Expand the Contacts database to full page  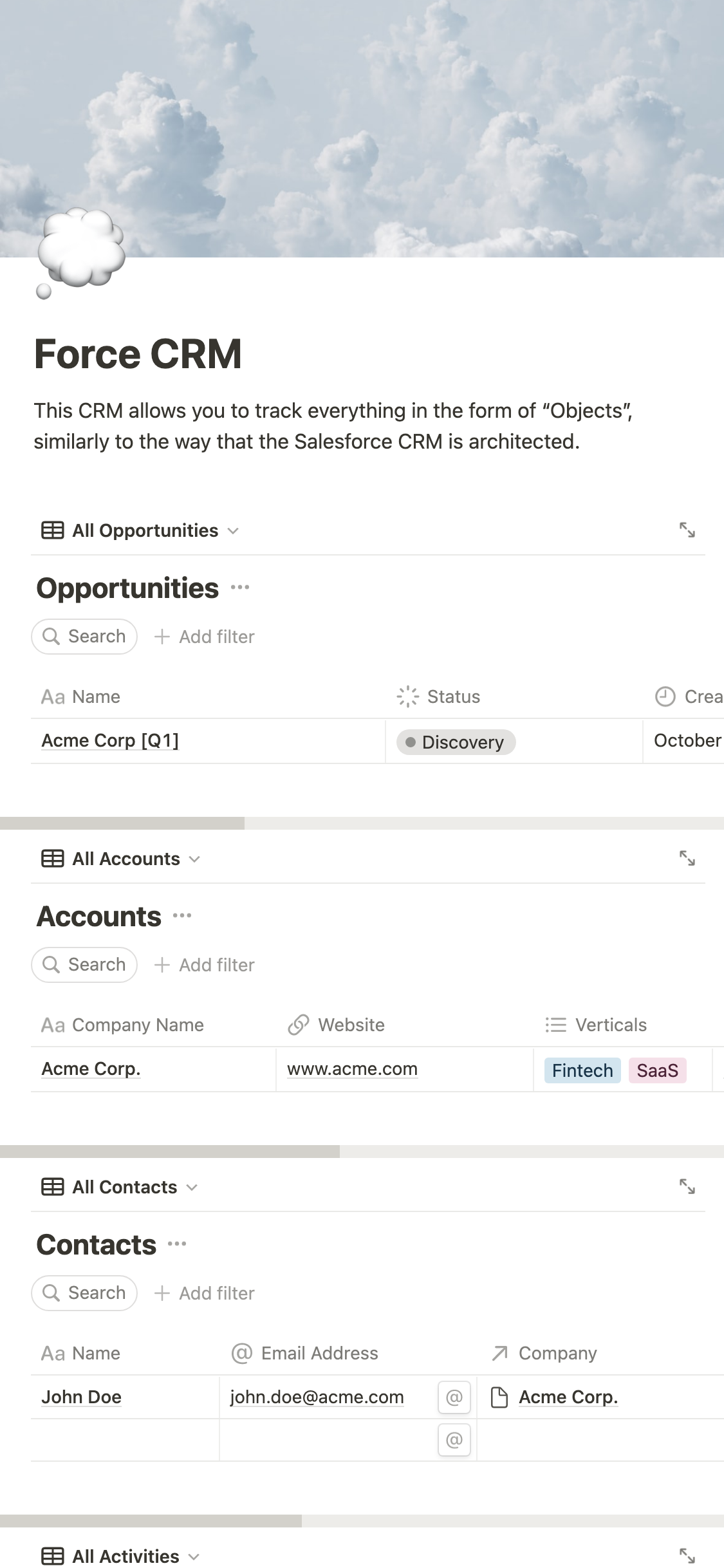pyautogui.click(x=687, y=1187)
